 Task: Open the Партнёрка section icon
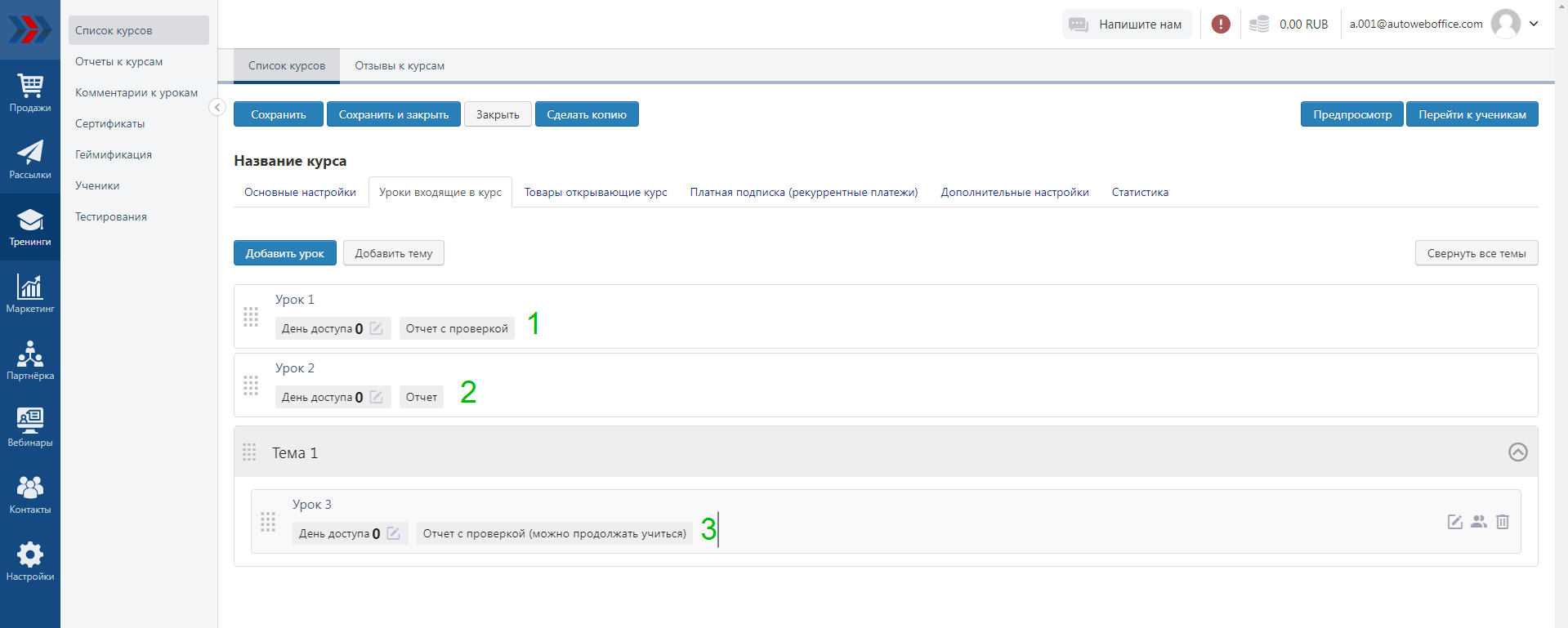pos(30,361)
